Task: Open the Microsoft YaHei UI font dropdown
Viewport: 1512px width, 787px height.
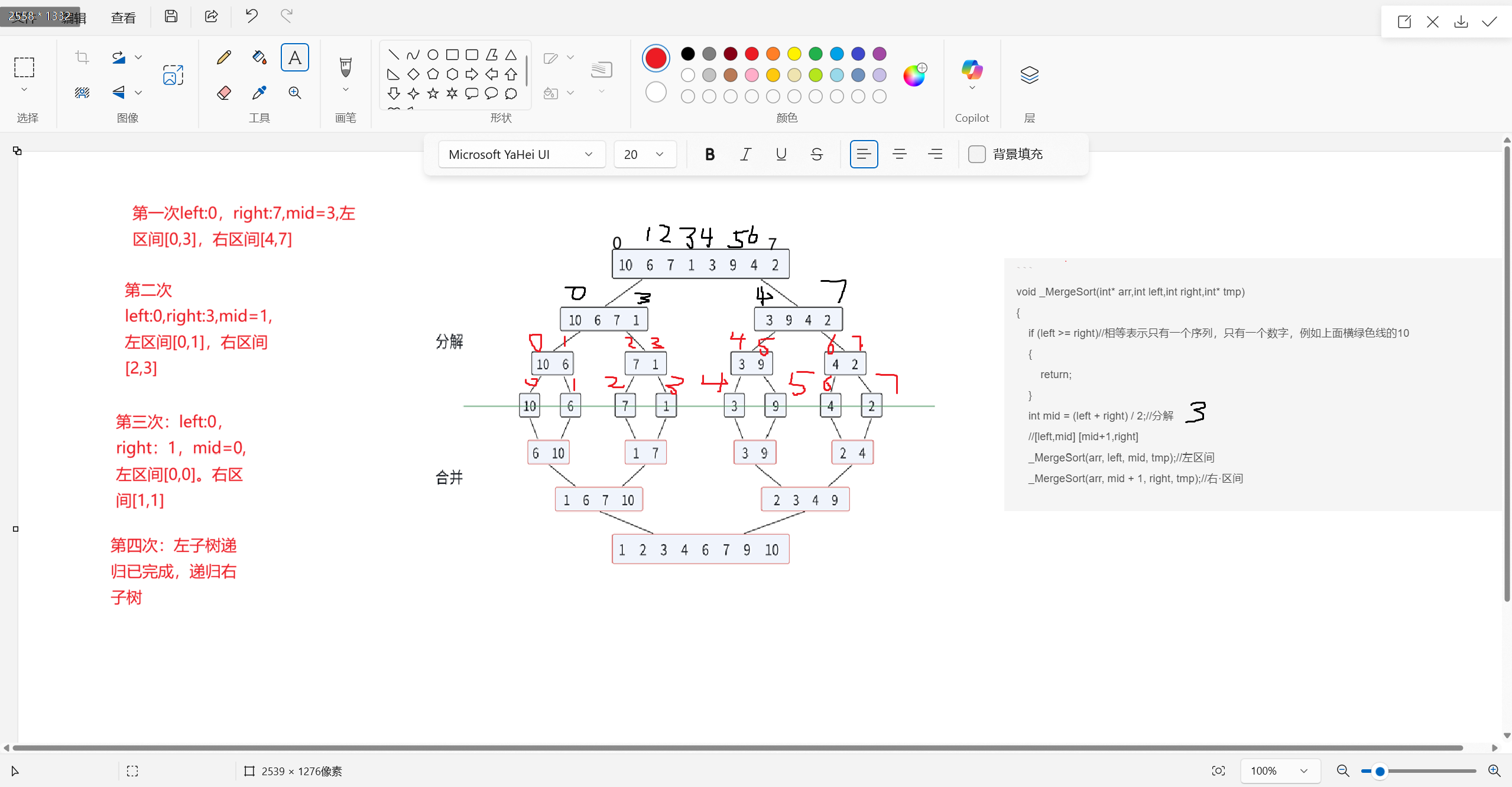Action: [x=522, y=154]
